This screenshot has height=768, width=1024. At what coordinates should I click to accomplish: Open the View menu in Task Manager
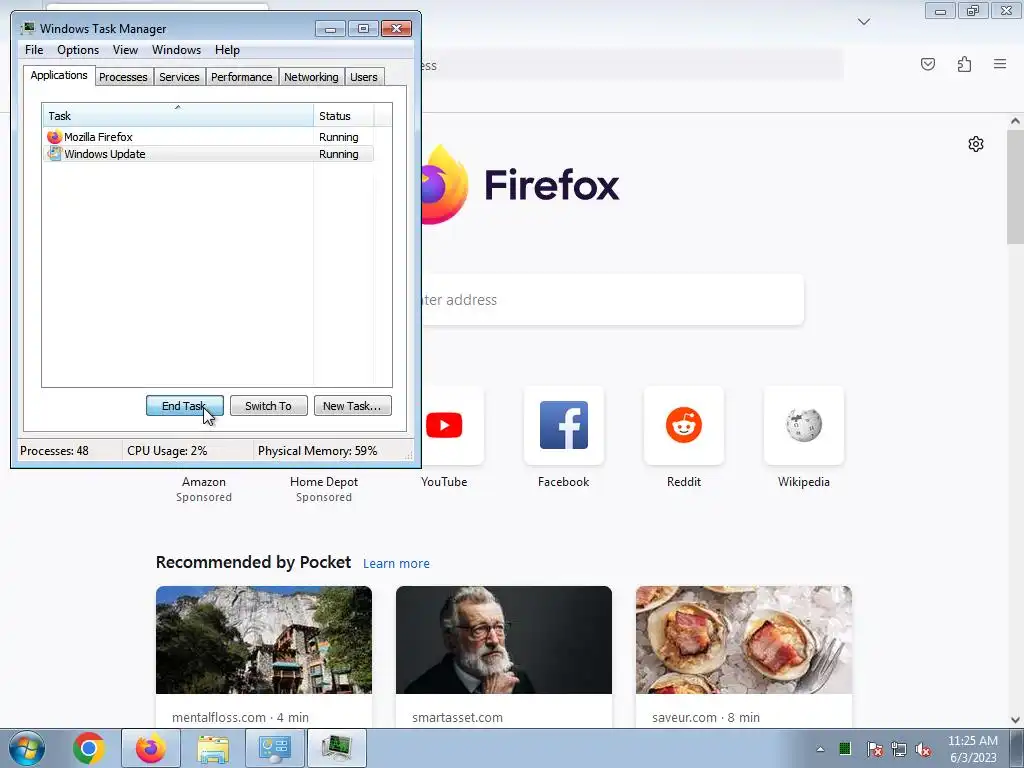coord(125,50)
